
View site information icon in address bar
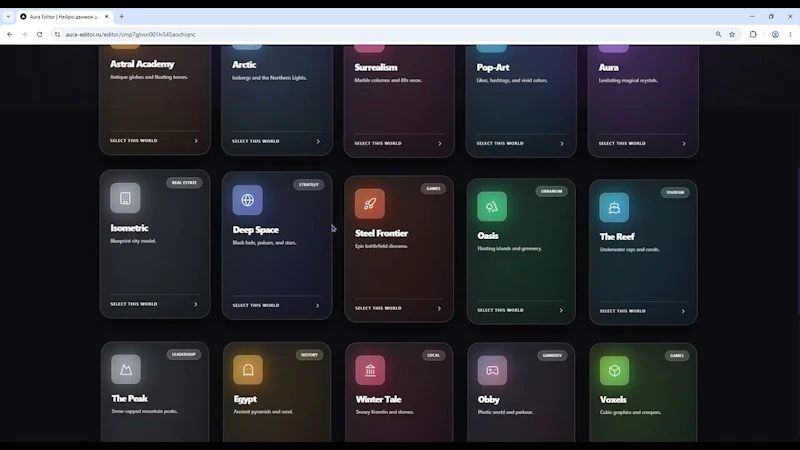pyautogui.click(x=57, y=34)
